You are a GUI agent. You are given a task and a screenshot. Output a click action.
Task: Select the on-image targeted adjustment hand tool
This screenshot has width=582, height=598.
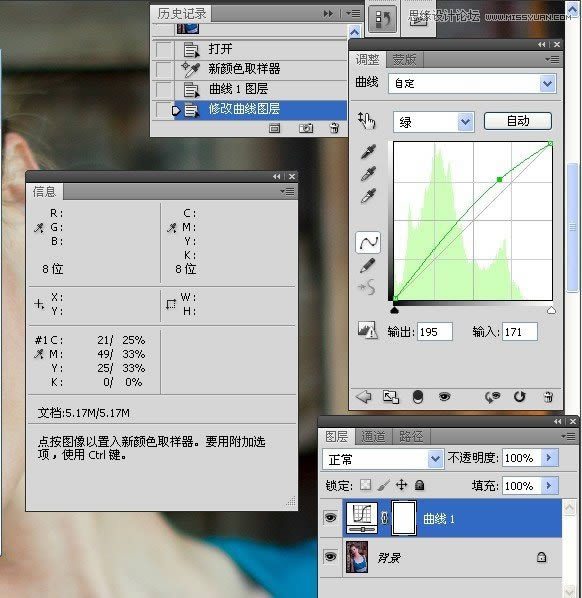point(367,121)
